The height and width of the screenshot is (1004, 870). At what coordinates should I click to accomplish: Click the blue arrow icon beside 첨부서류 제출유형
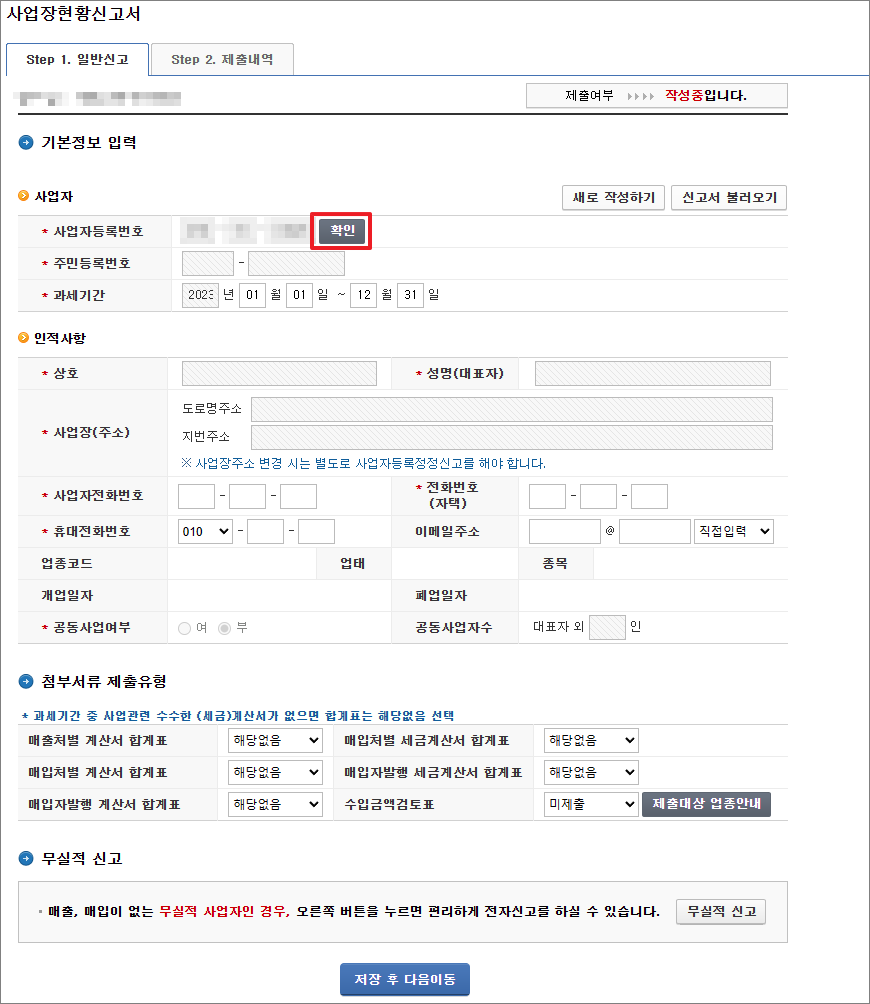click(26, 682)
